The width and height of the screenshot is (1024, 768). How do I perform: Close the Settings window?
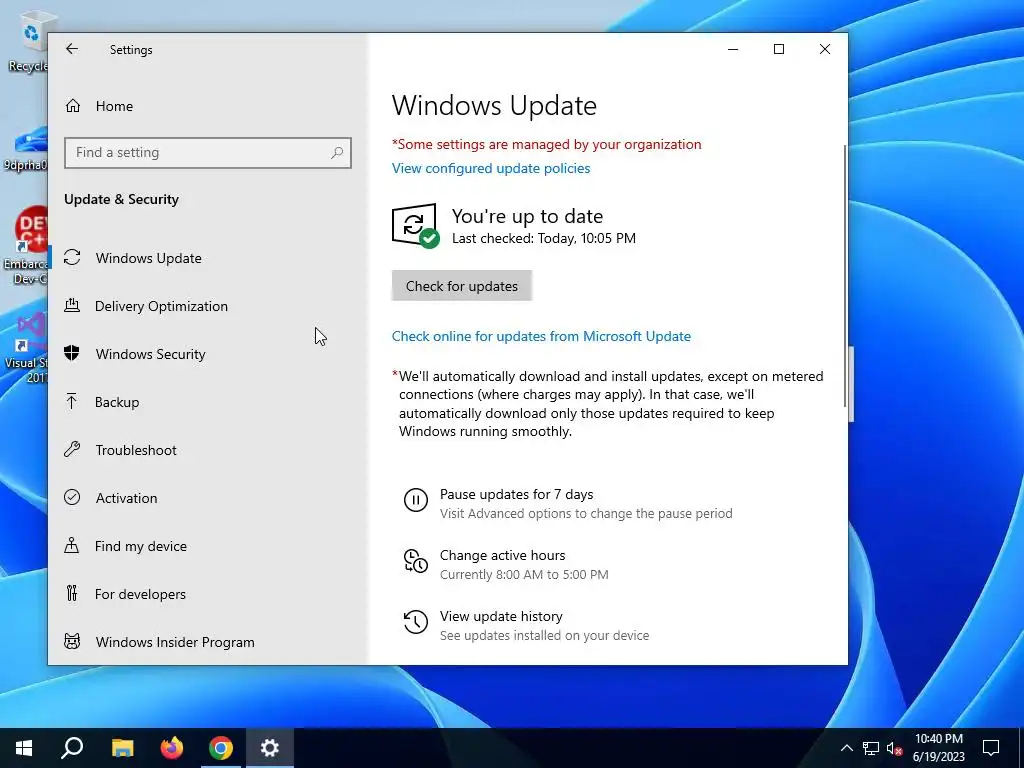tap(825, 49)
